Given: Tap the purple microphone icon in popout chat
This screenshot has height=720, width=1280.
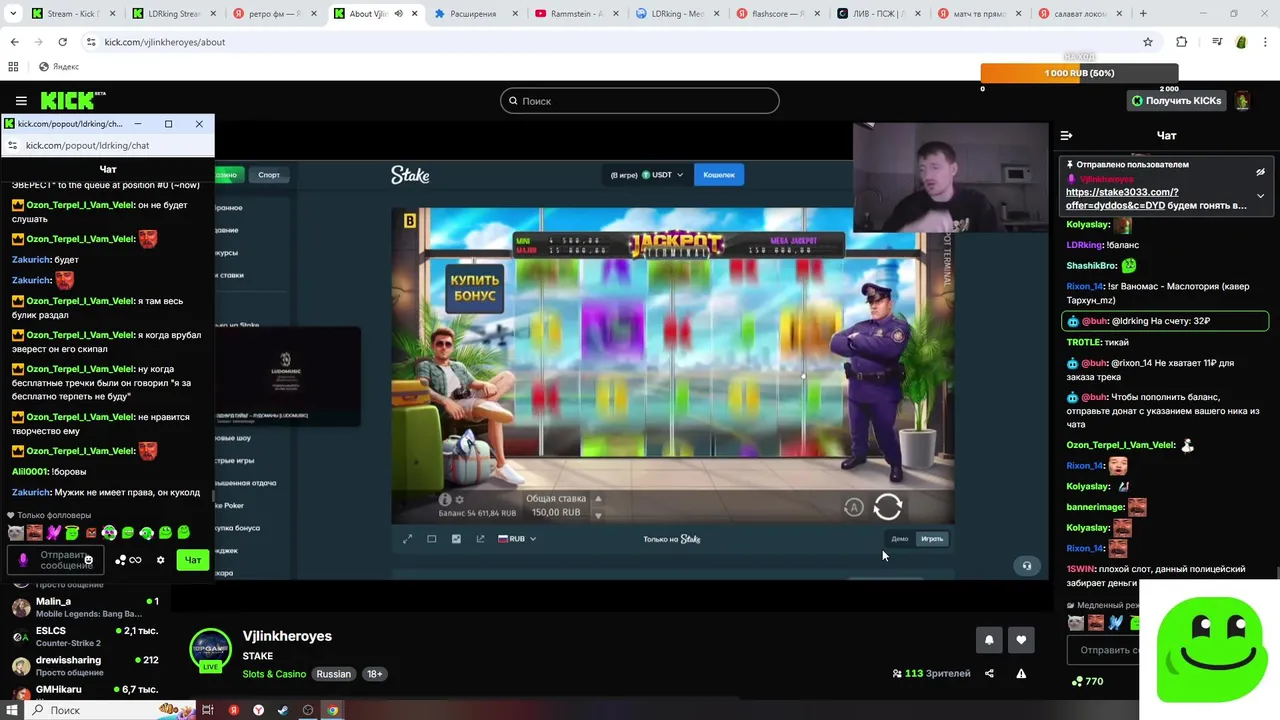Looking at the screenshot, I should (x=23, y=560).
